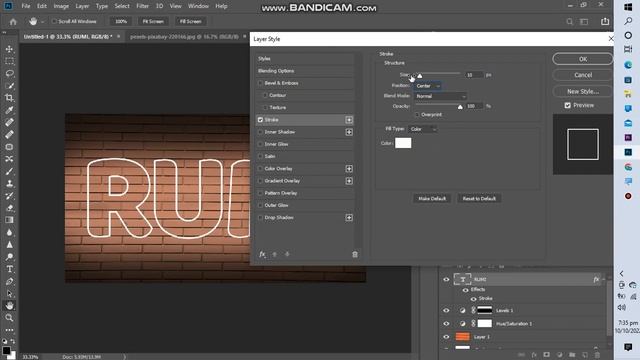Expand Hand tool preset picker arrow
Viewport: 640px width, 360px height.
(x=42, y=22)
